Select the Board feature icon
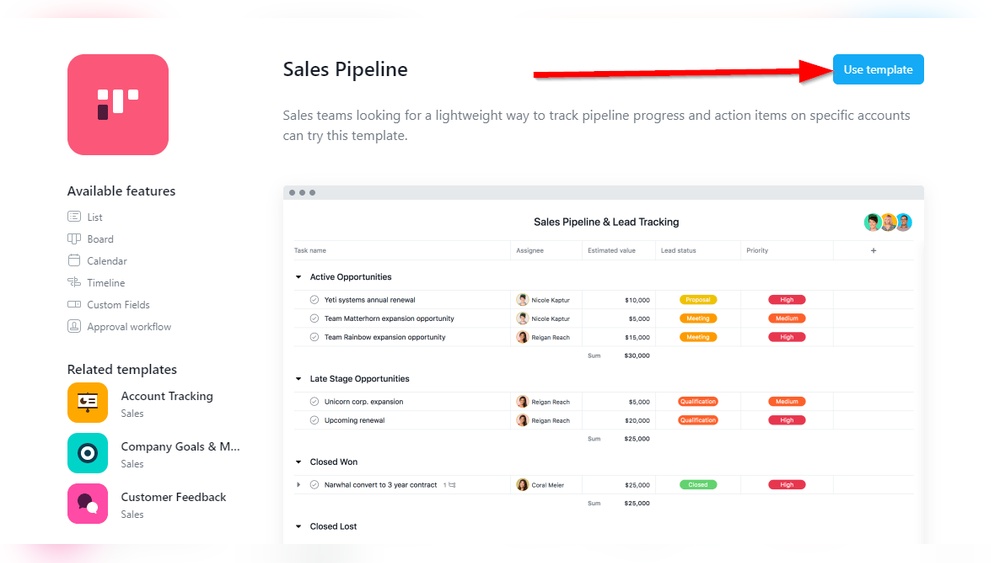The width and height of the screenshot is (1000, 563). click(74, 238)
